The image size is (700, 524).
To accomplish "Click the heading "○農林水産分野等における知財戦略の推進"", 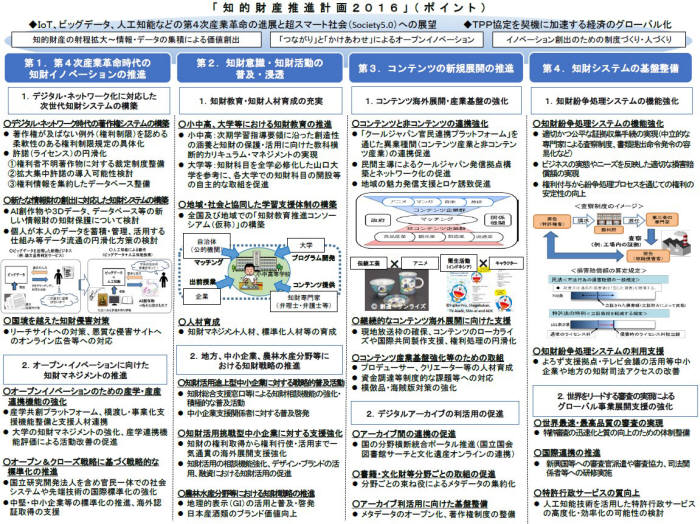I will coord(246,493).
